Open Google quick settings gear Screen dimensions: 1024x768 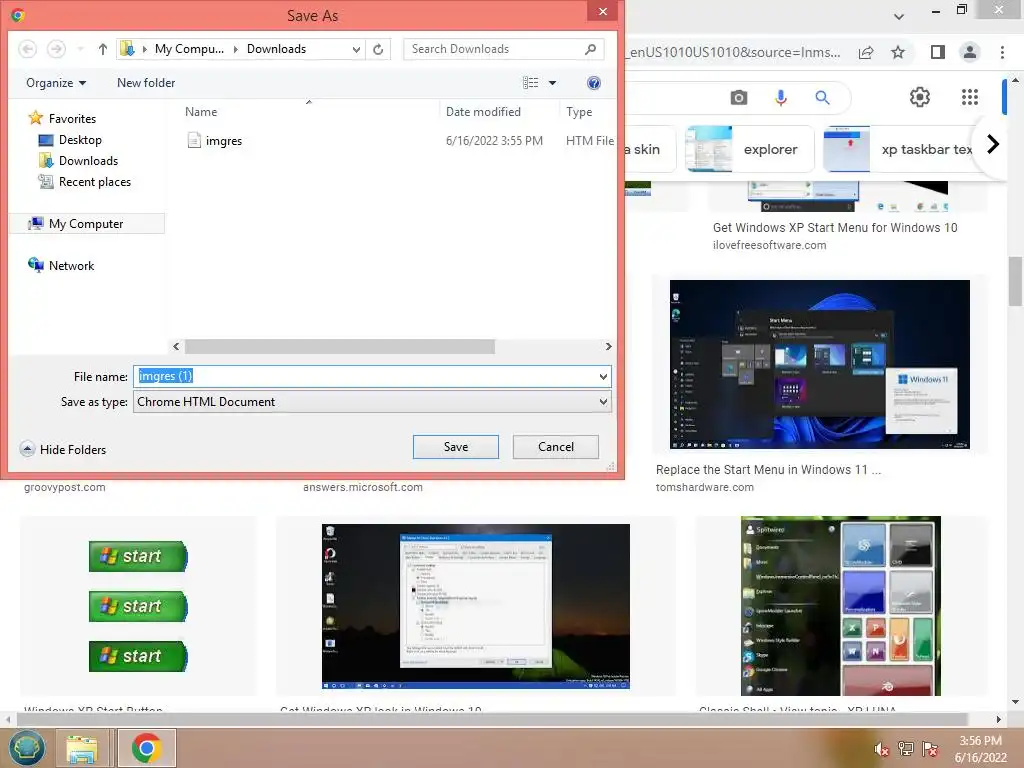pos(920,97)
